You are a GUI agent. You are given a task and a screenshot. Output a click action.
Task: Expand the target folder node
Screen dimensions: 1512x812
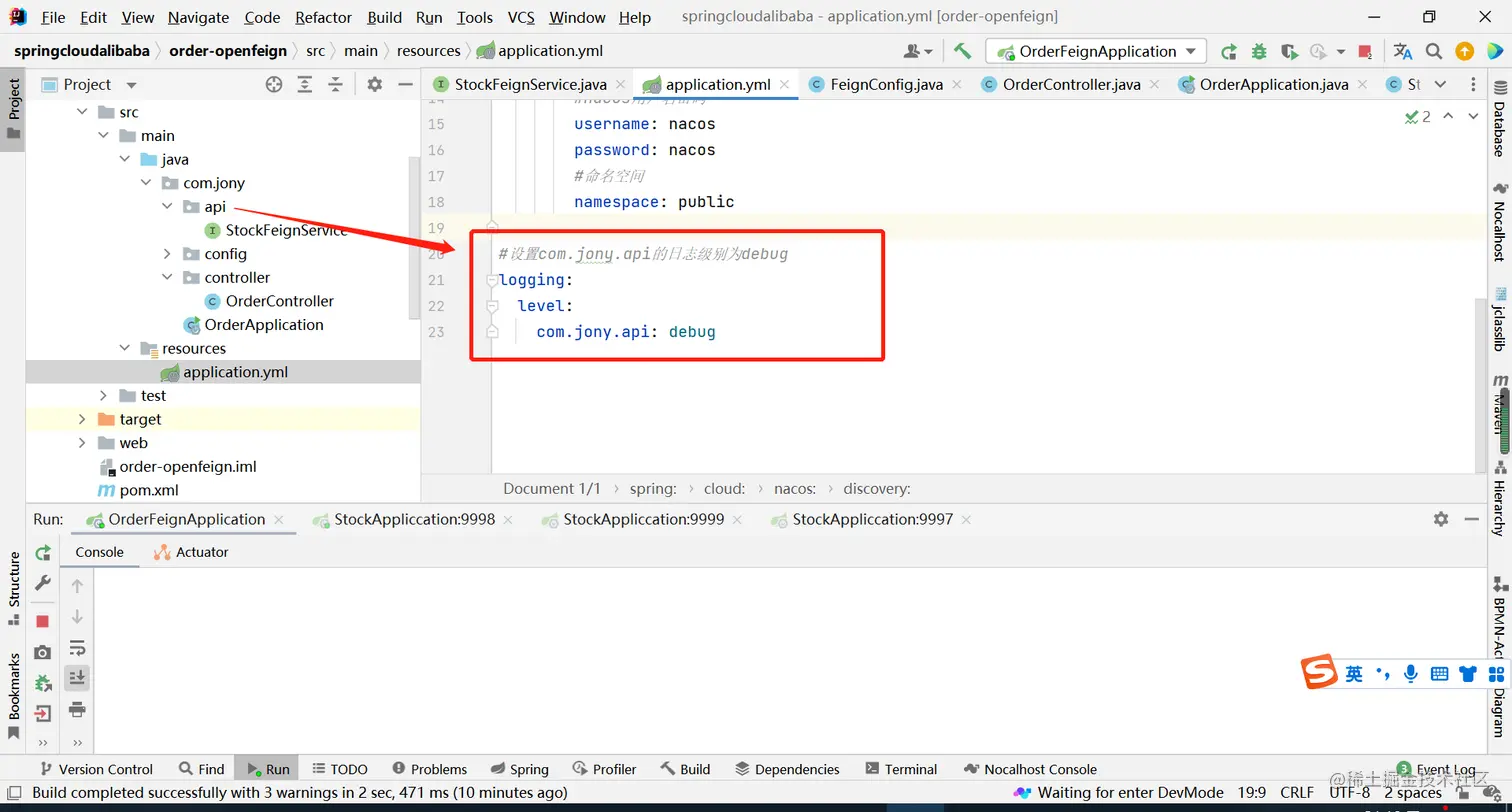click(82, 419)
